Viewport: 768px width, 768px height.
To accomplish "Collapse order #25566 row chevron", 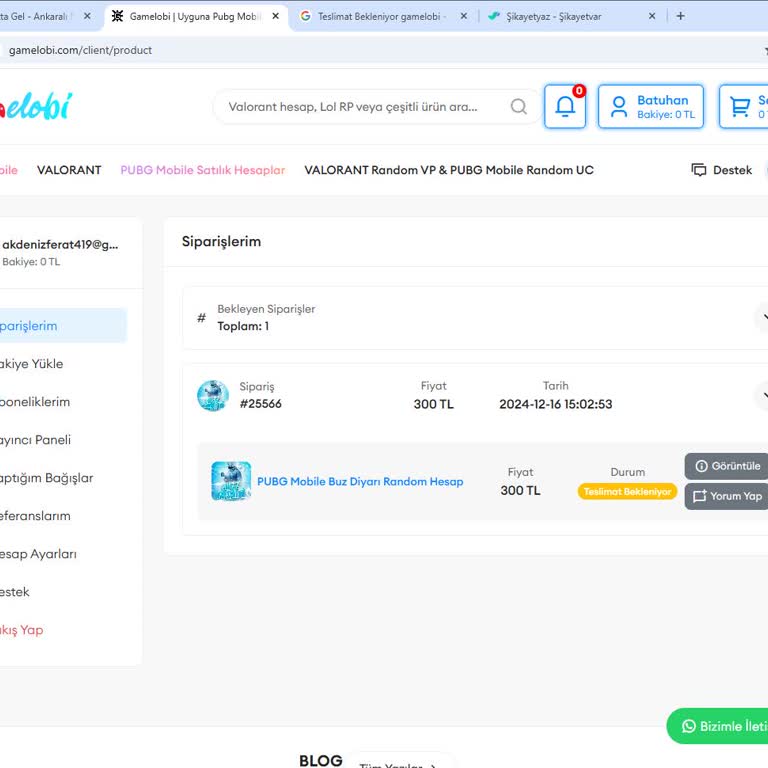I will [x=763, y=395].
